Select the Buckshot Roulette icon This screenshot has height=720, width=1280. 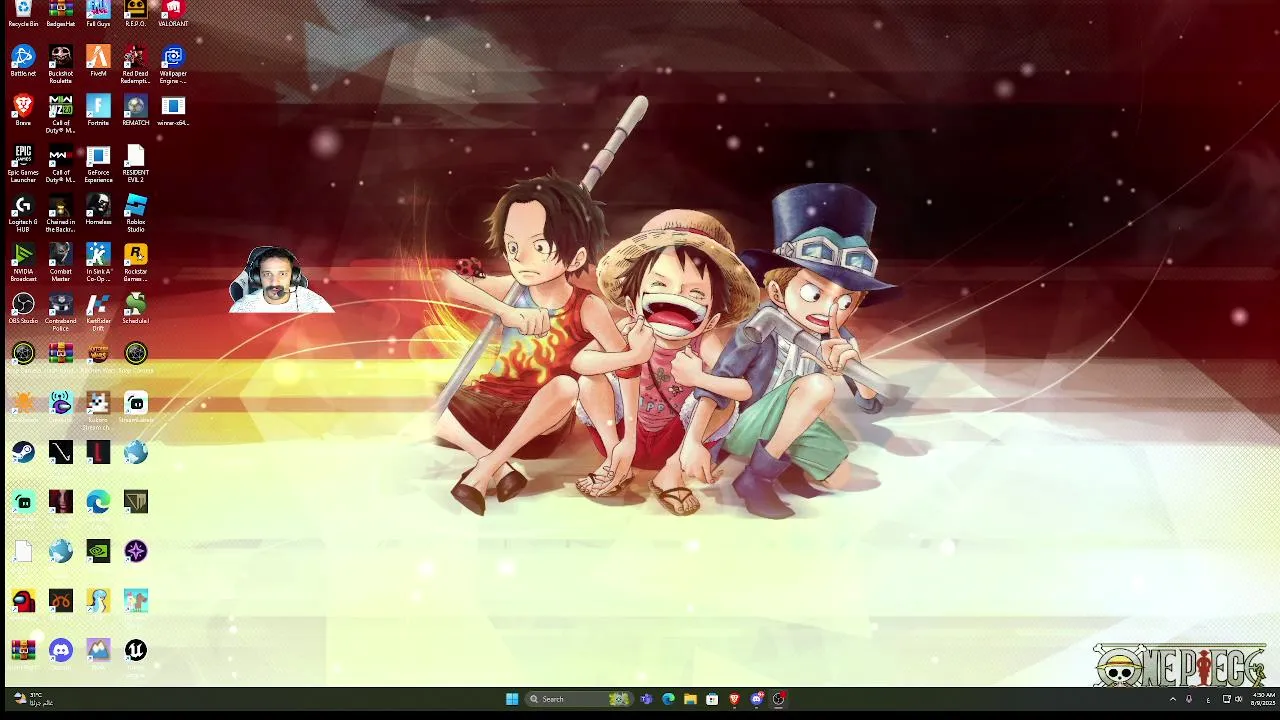[61, 64]
